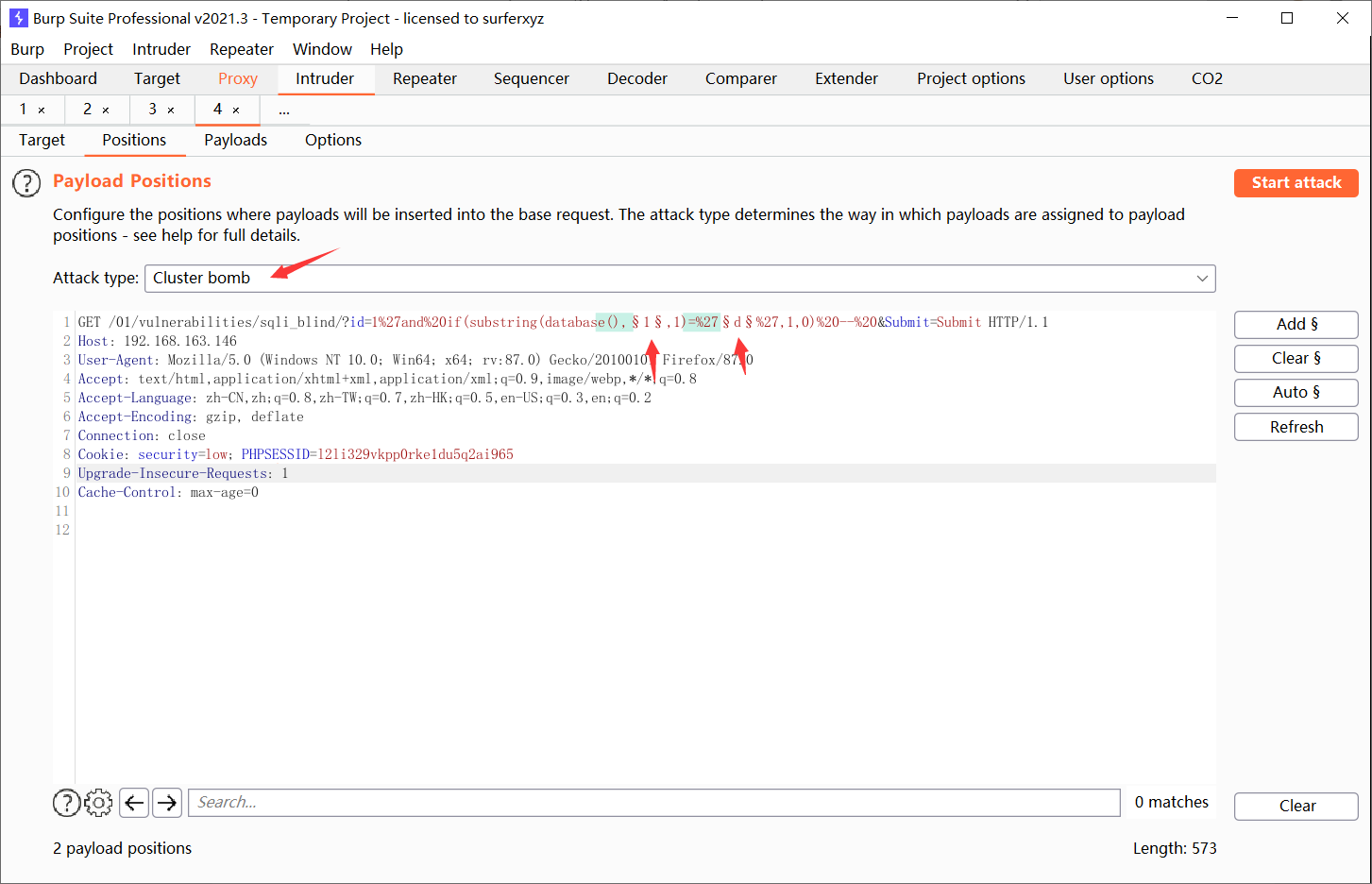The image size is (1372, 884).
Task: Switch to the Payloads sub-tab
Action: (236, 140)
